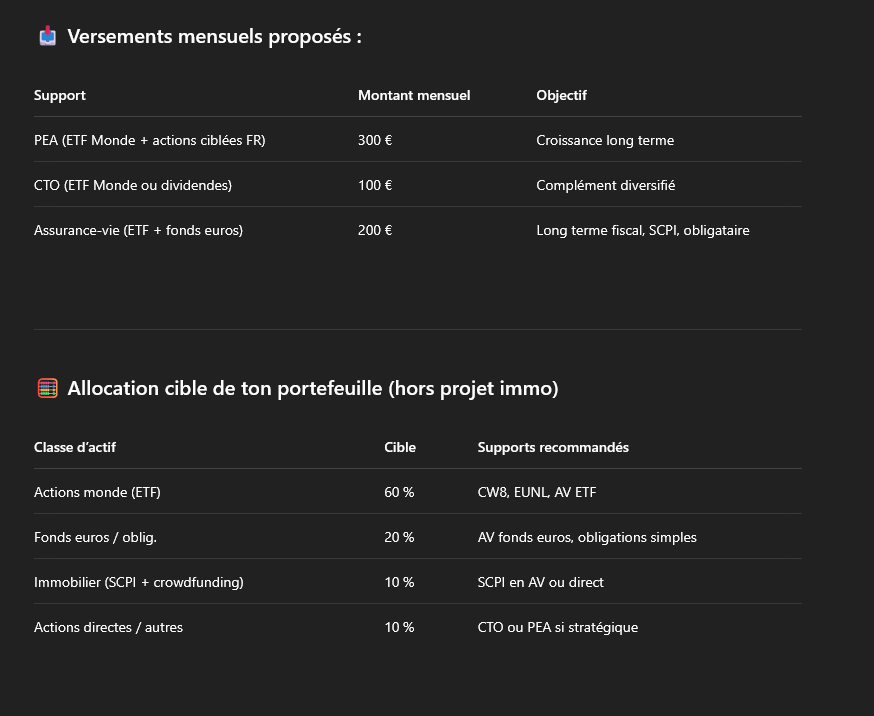Screen dimensions: 874x716
Task: Click the 'Long terme fiscal, SCPI, obligataire' cell
Action: 643,231
